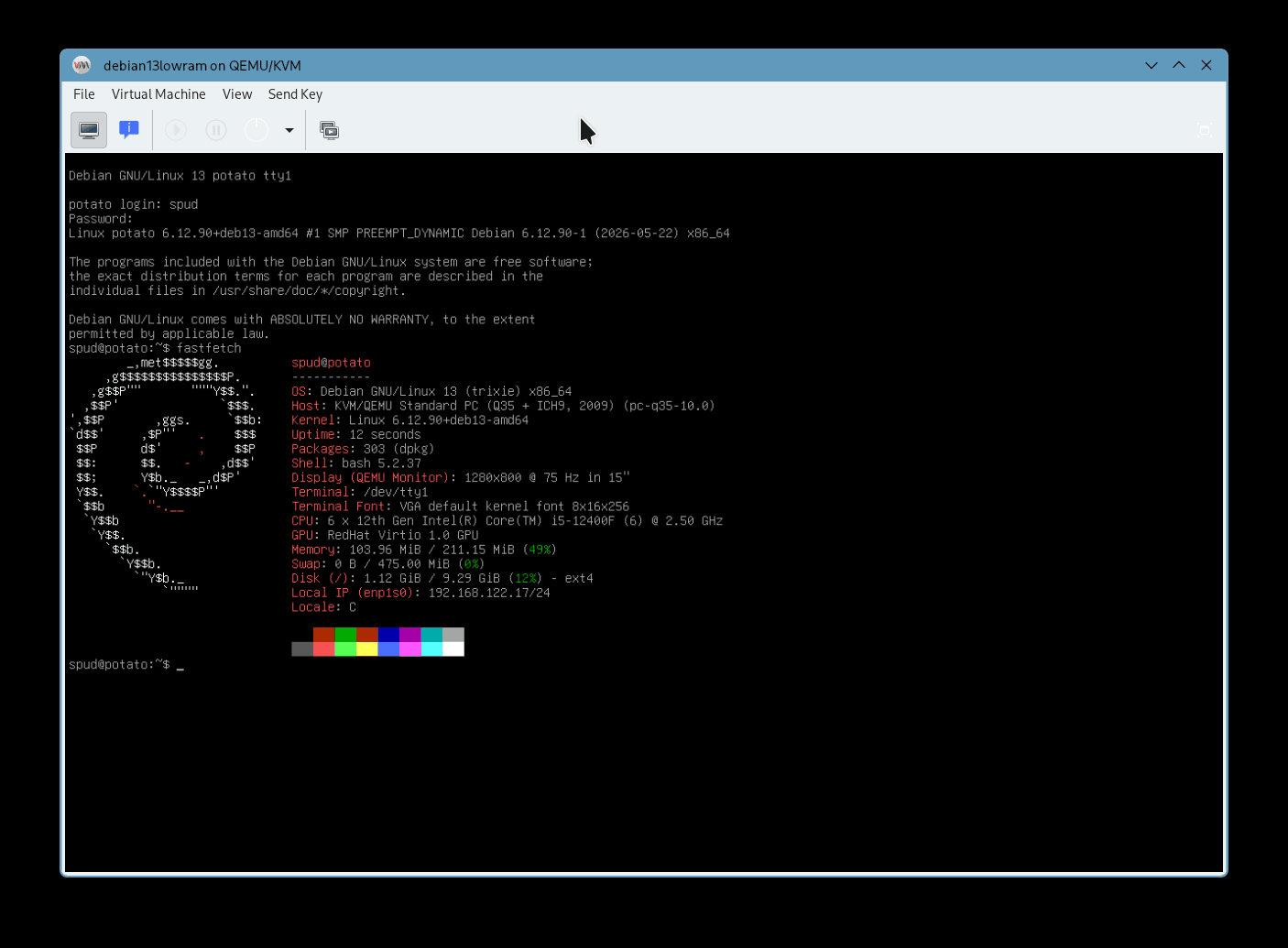The width and height of the screenshot is (1288, 948).
Task: Click the GPU 'RedHat Virtio 1.0 GPU' line
Action: [x=385, y=535]
